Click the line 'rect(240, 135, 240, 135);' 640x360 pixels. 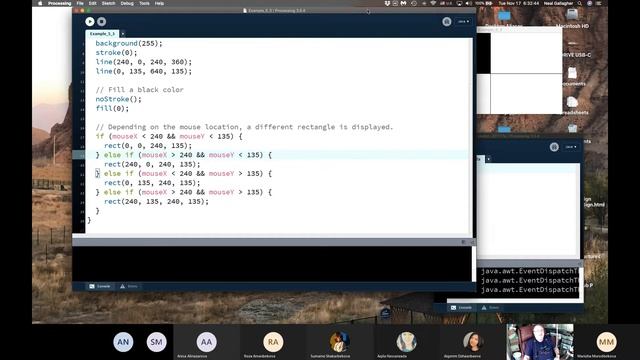click(x=156, y=202)
